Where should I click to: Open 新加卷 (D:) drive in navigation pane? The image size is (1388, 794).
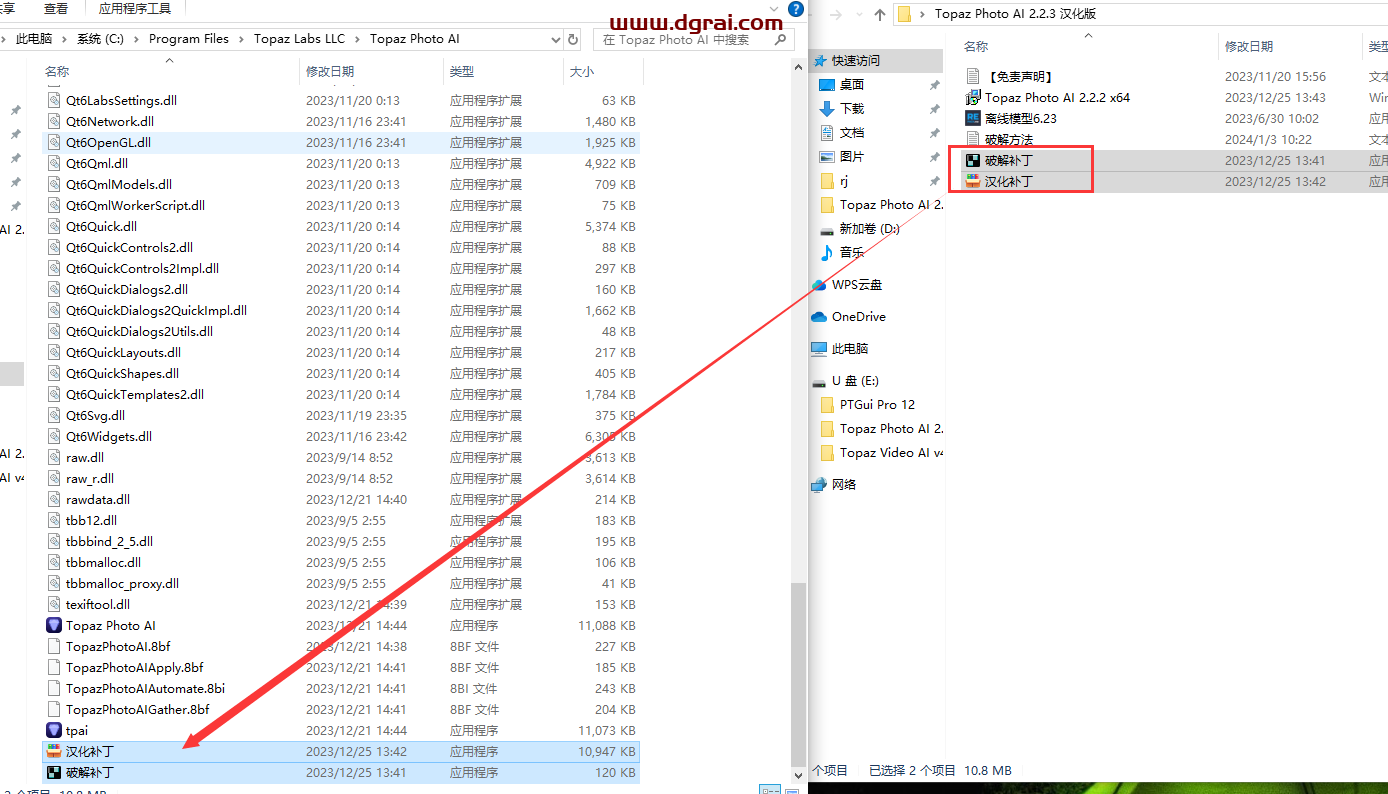point(869,229)
